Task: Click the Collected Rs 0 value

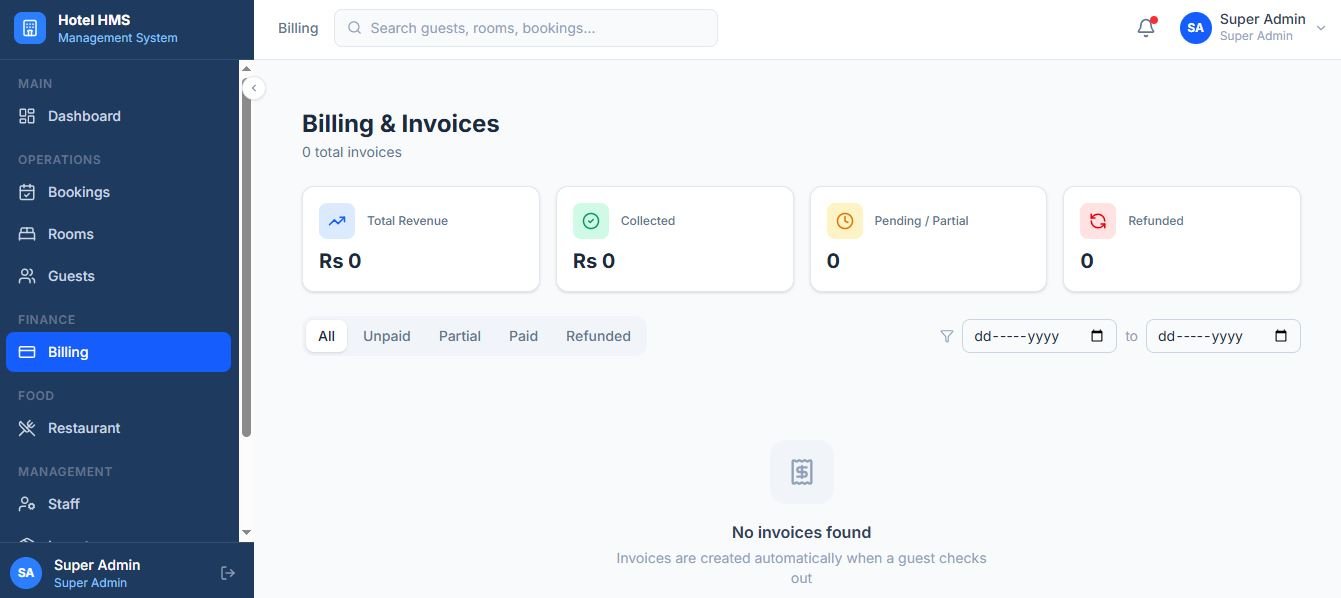Action: point(594,261)
